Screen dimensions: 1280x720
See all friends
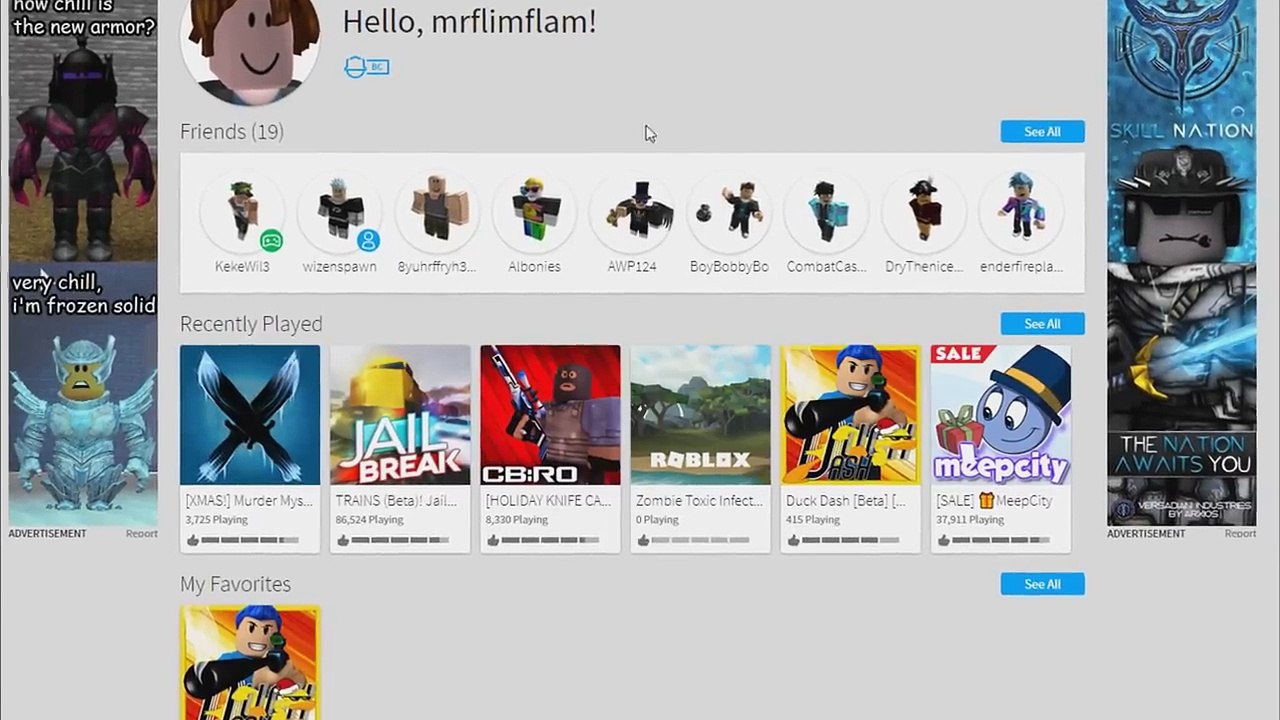pos(1042,132)
